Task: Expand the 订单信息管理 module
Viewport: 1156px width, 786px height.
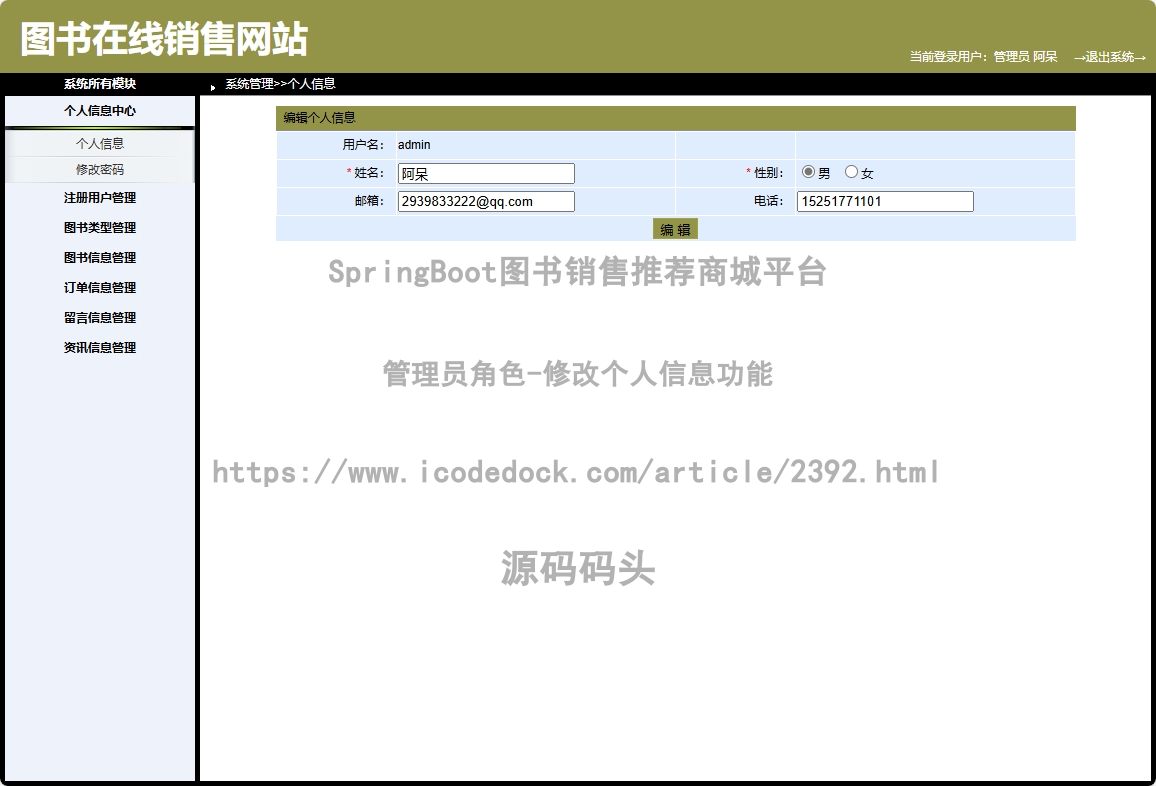Action: [x=100, y=288]
